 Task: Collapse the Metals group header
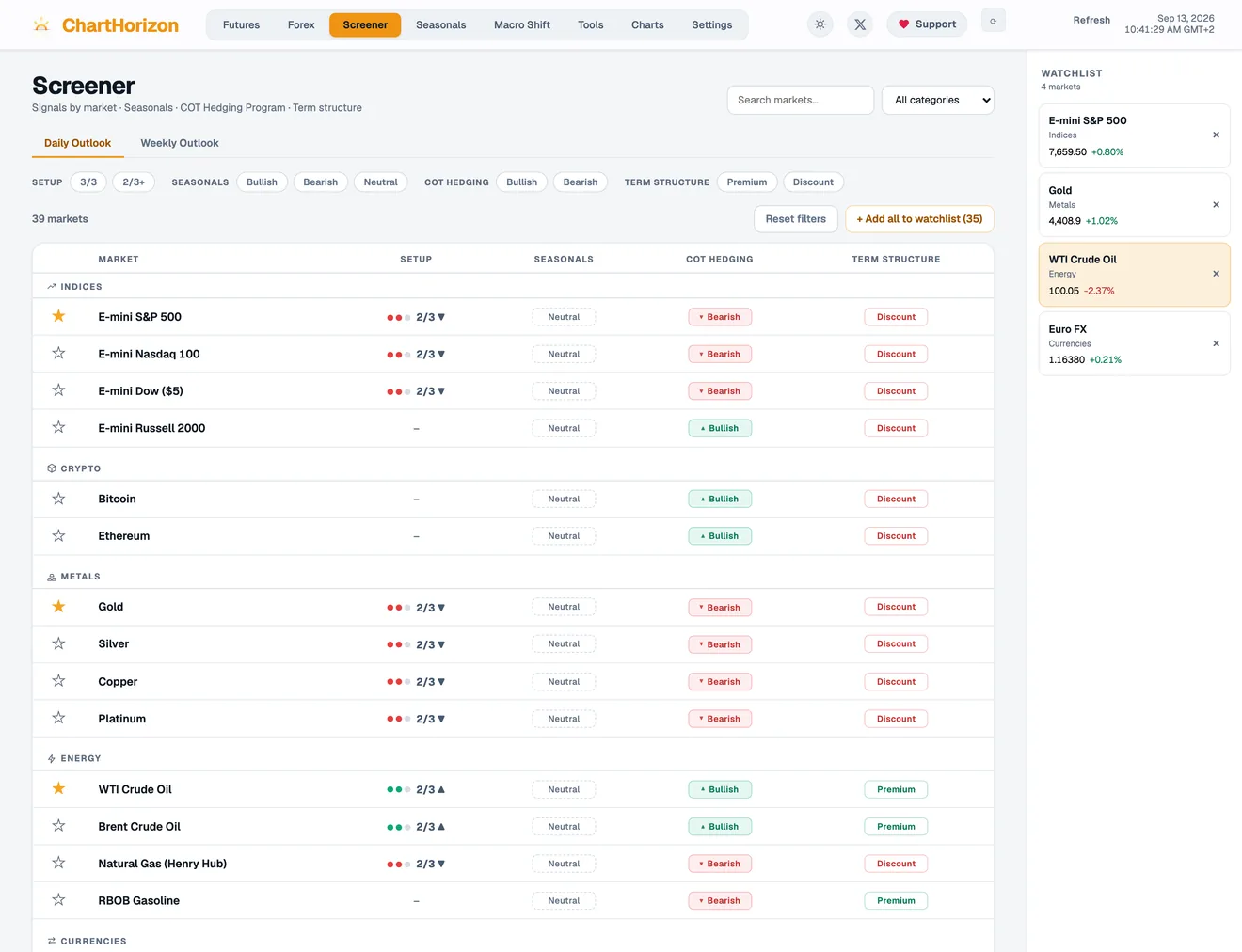(x=513, y=577)
